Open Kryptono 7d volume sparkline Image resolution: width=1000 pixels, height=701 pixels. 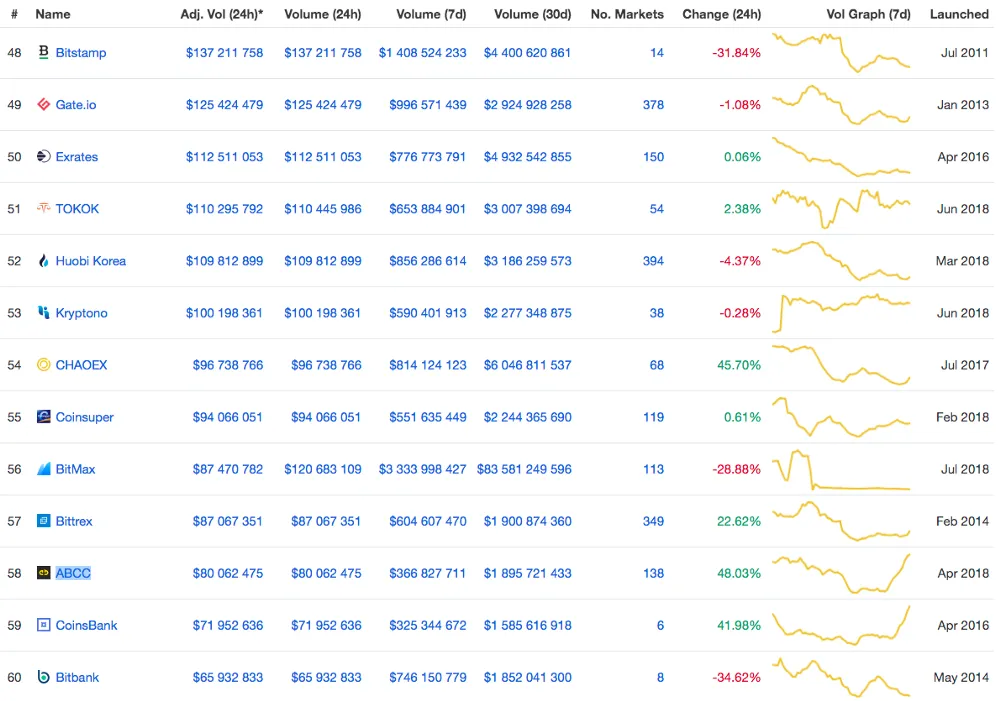point(841,313)
